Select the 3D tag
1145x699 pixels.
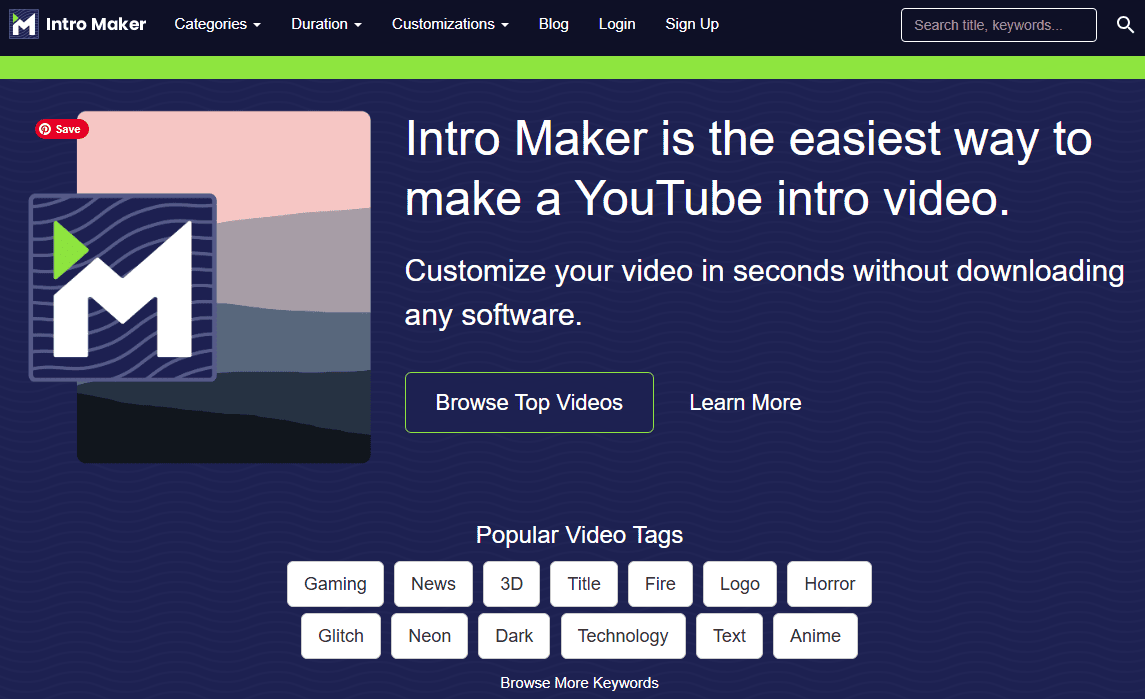coord(511,584)
